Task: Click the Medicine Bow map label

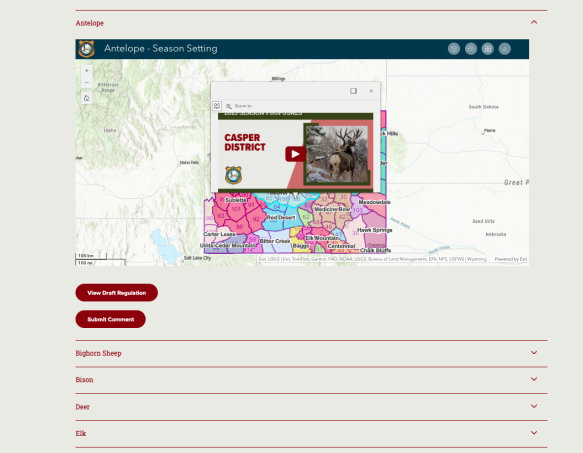Action: point(332,209)
